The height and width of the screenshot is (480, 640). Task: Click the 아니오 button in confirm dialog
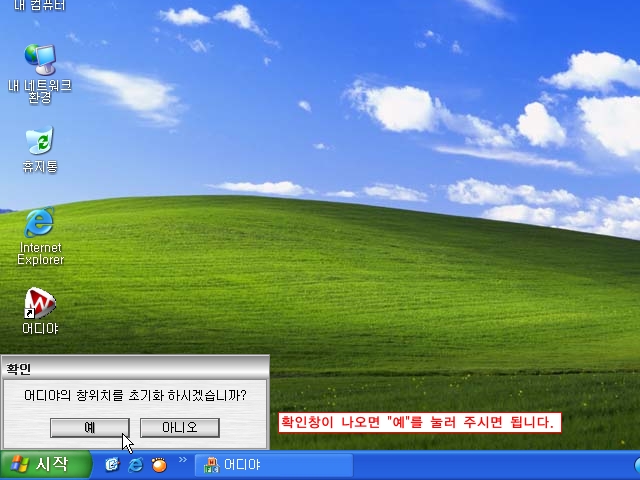click(180, 427)
